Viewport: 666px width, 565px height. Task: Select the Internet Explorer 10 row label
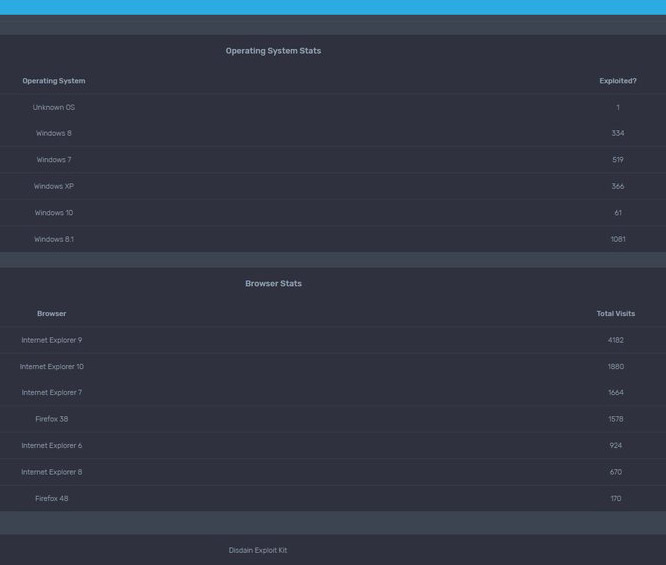[x=51, y=366]
